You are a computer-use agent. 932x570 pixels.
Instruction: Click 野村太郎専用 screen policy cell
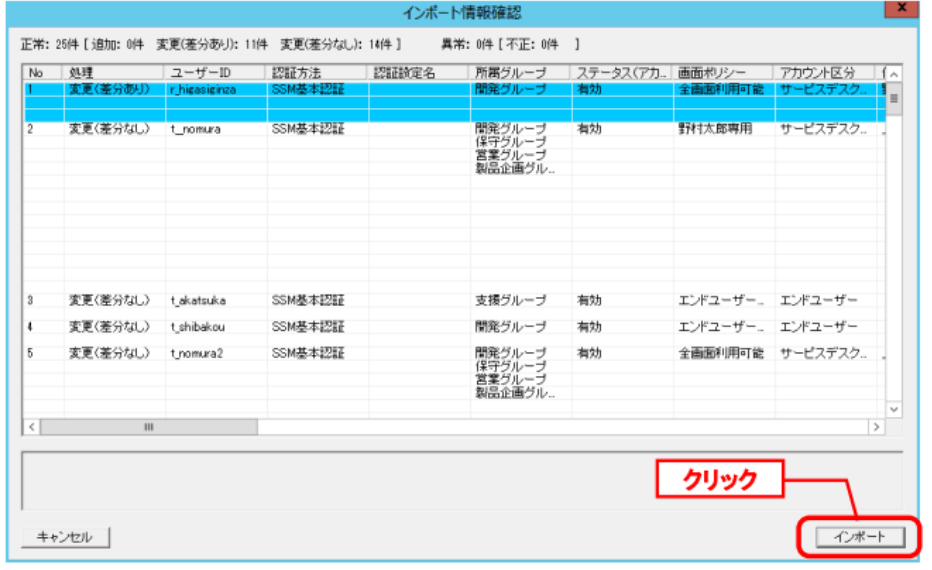[715, 129]
